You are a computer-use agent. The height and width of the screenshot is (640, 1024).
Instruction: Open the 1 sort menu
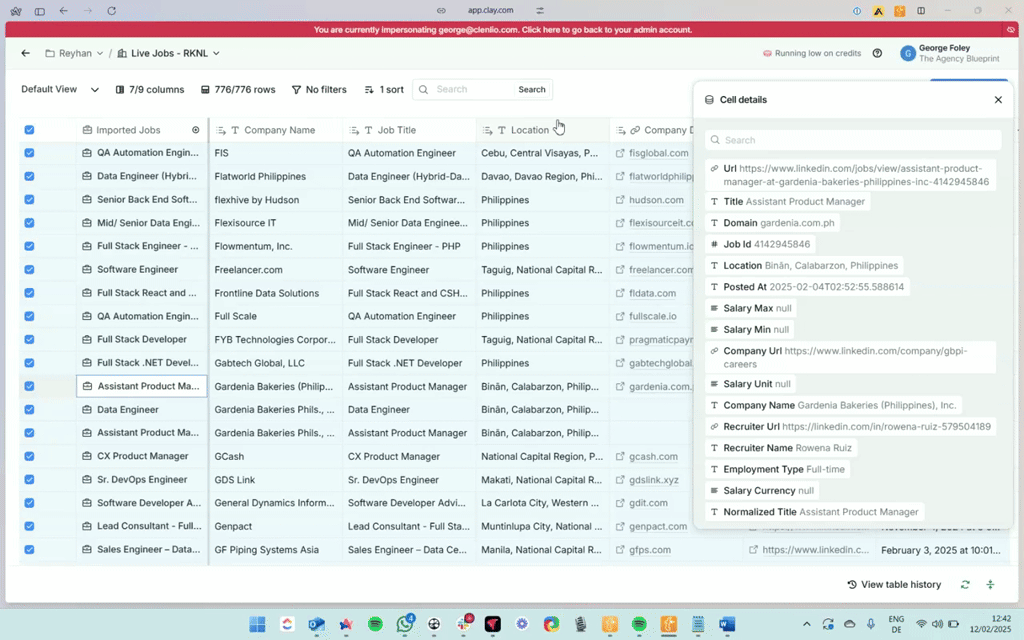click(384, 90)
